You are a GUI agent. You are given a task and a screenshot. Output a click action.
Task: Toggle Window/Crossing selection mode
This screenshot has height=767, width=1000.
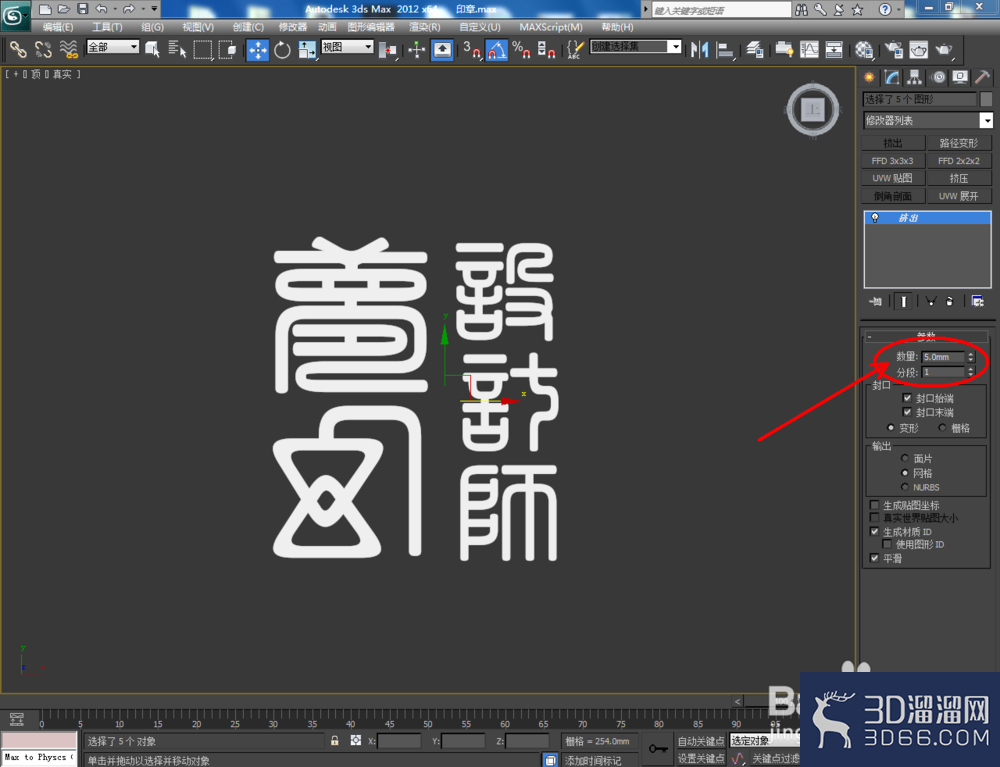click(x=227, y=49)
